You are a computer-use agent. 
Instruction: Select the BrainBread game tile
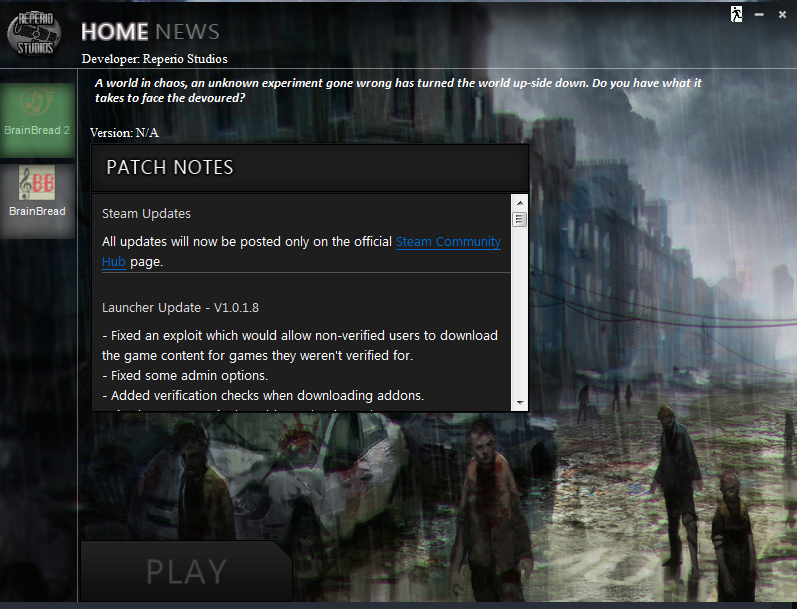(x=38, y=201)
